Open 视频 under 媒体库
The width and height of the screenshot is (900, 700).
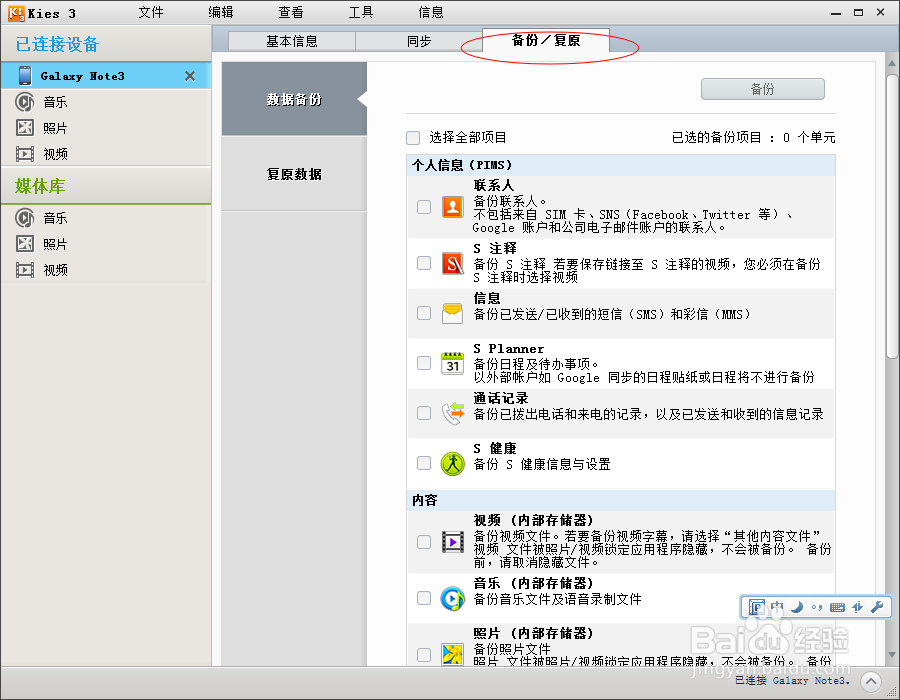(x=55, y=269)
